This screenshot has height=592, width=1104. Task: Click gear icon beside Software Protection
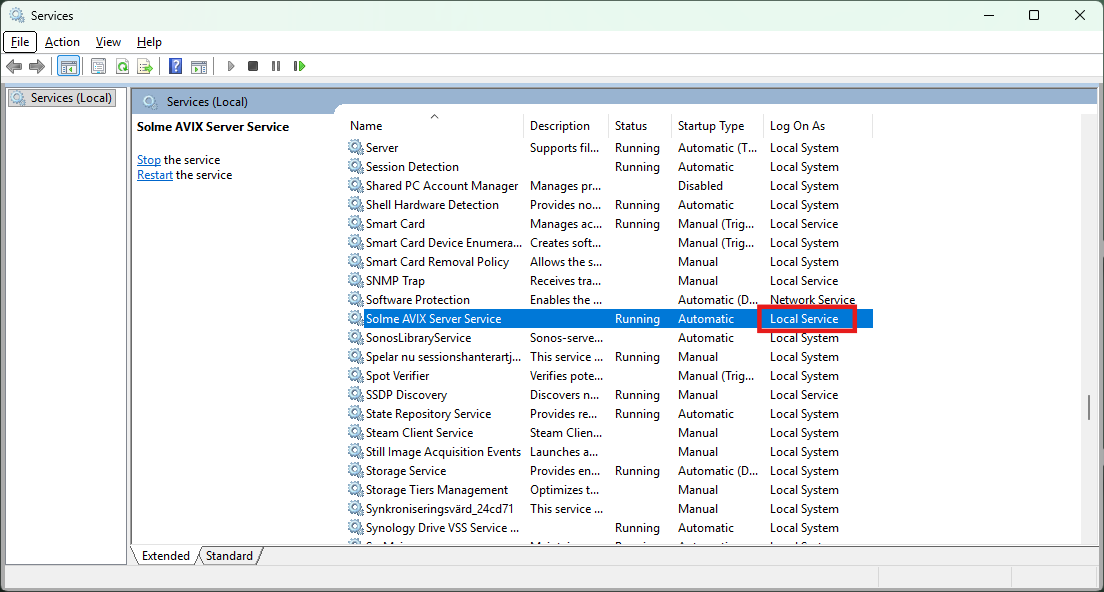356,299
